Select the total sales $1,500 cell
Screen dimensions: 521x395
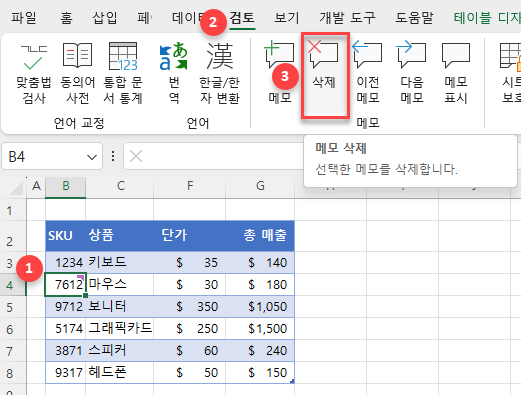[260, 329]
